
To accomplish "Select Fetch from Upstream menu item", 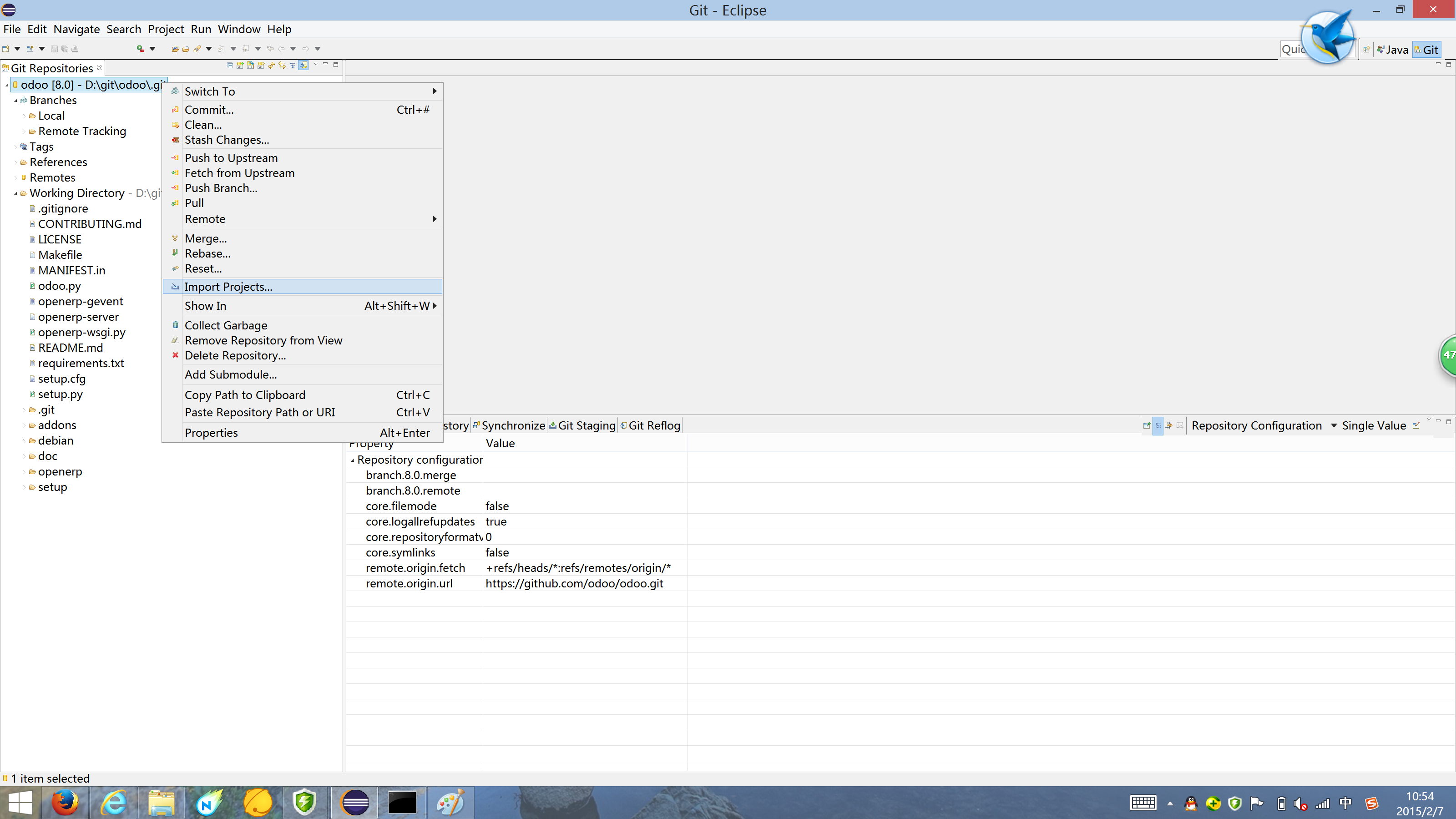I will pyautogui.click(x=302, y=173).
